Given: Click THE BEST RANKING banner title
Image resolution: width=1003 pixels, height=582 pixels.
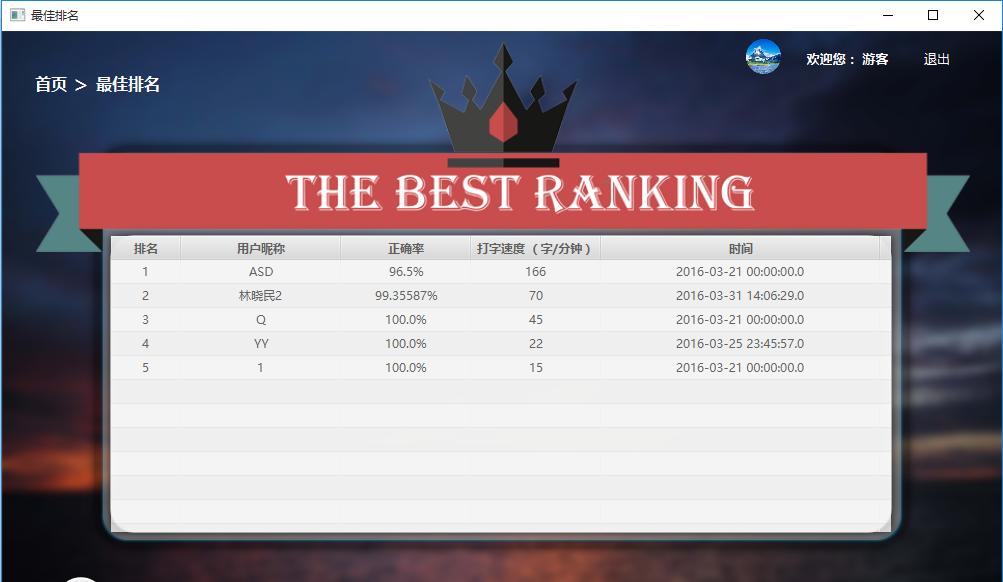Looking at the screenshot, I should [520, 192].
